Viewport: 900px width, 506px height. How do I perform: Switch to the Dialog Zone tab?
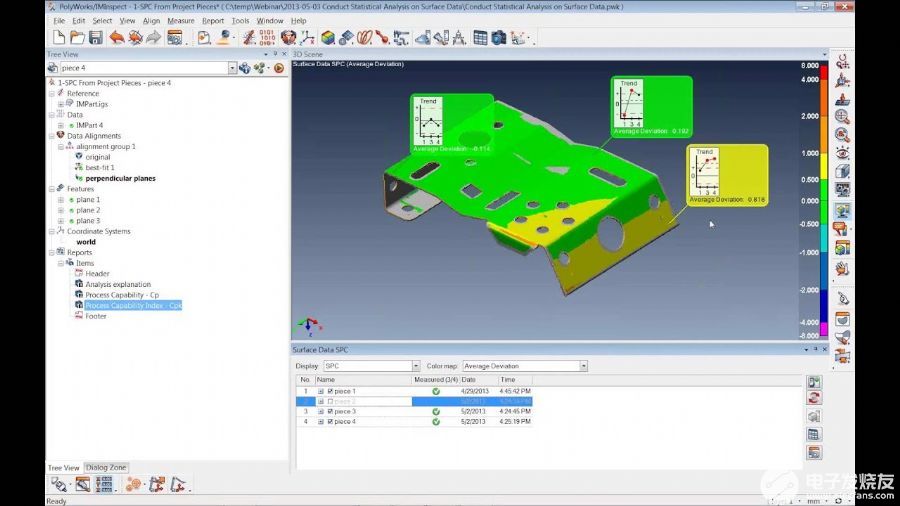click(x=106, y=468)
